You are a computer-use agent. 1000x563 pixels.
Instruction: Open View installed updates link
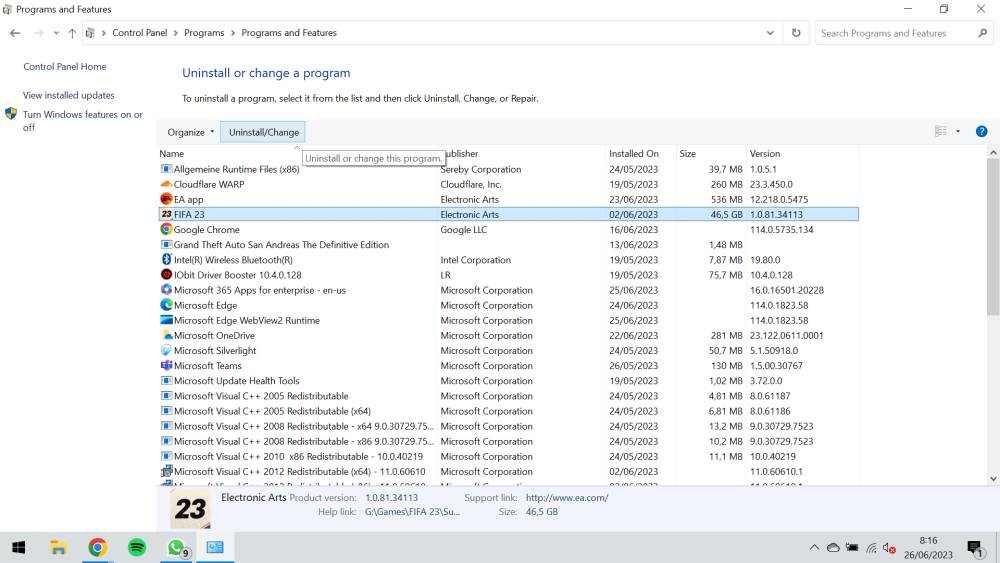(x=69, y=95)
